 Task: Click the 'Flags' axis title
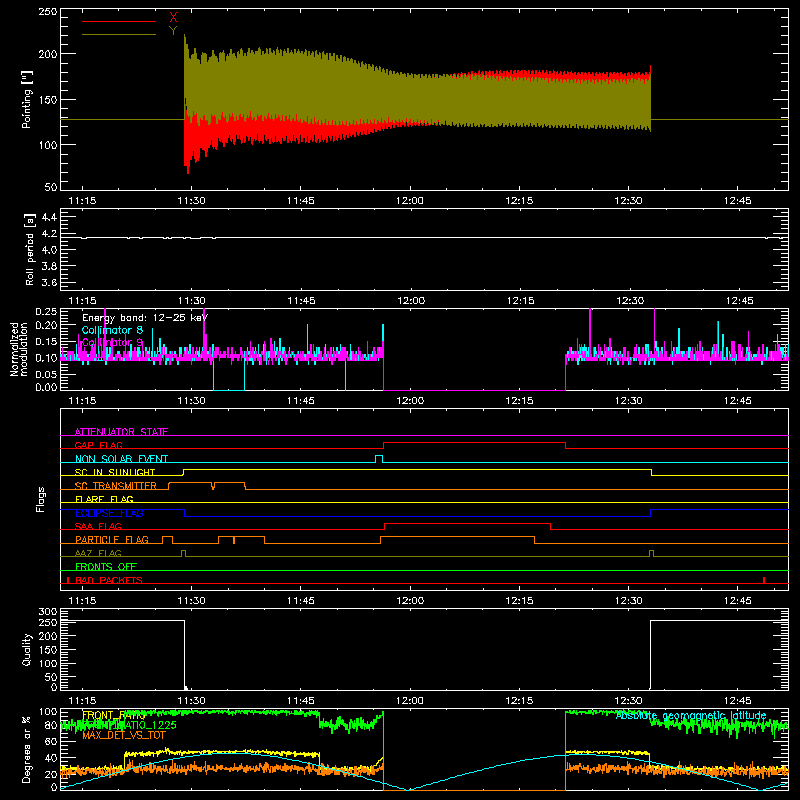pos(40,499)
